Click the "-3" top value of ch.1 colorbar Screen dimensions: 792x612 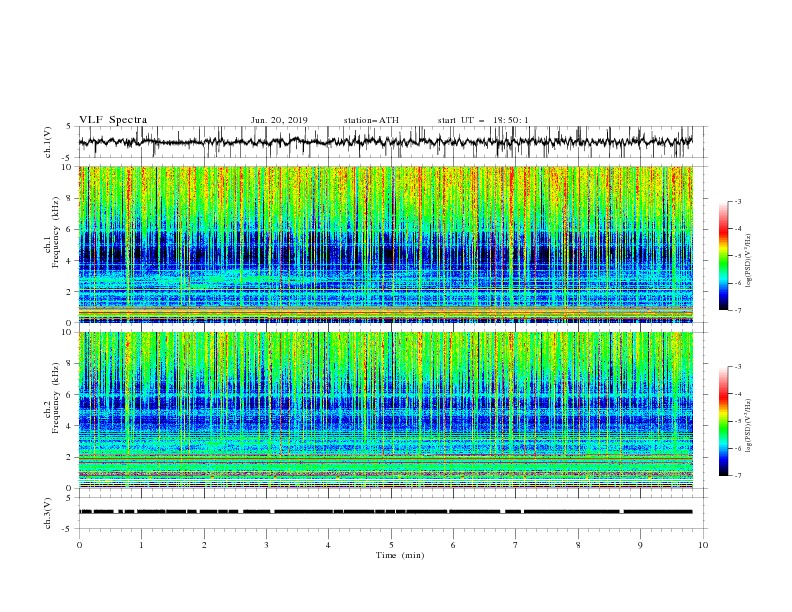pos(737,201)
